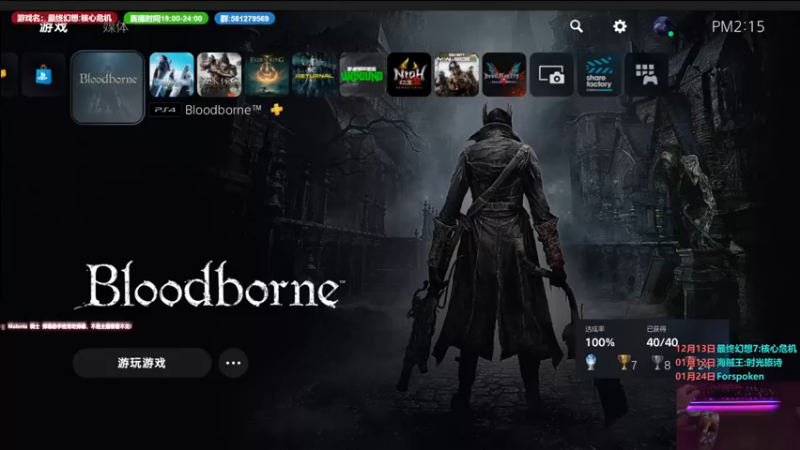
Task: Switch to the 游戏 tab
Action: [53, 27]
